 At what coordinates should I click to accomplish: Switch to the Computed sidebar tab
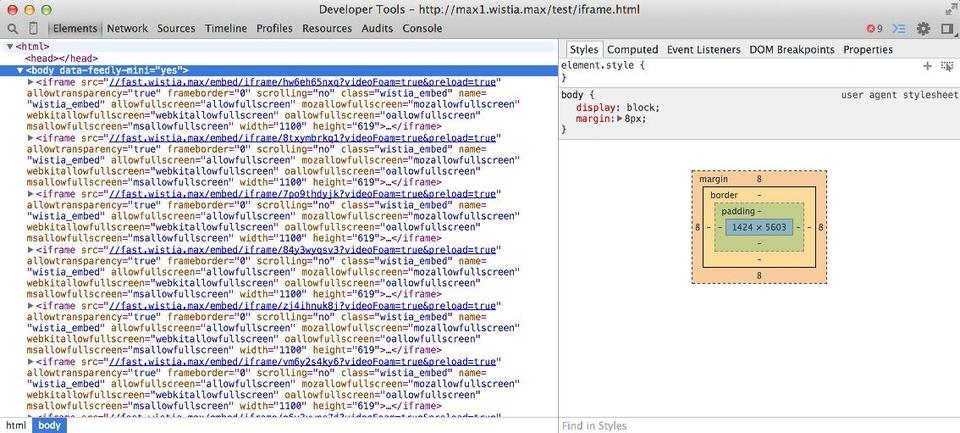tap(632, 50)
